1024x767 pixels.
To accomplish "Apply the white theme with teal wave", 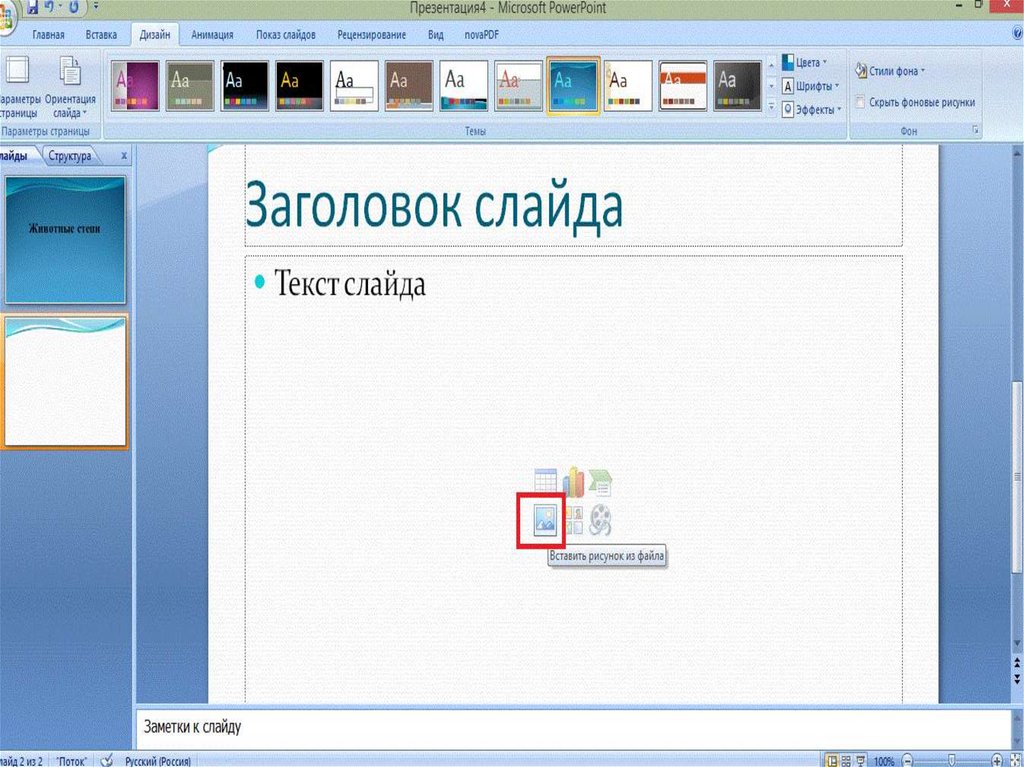I will (464, 86).
